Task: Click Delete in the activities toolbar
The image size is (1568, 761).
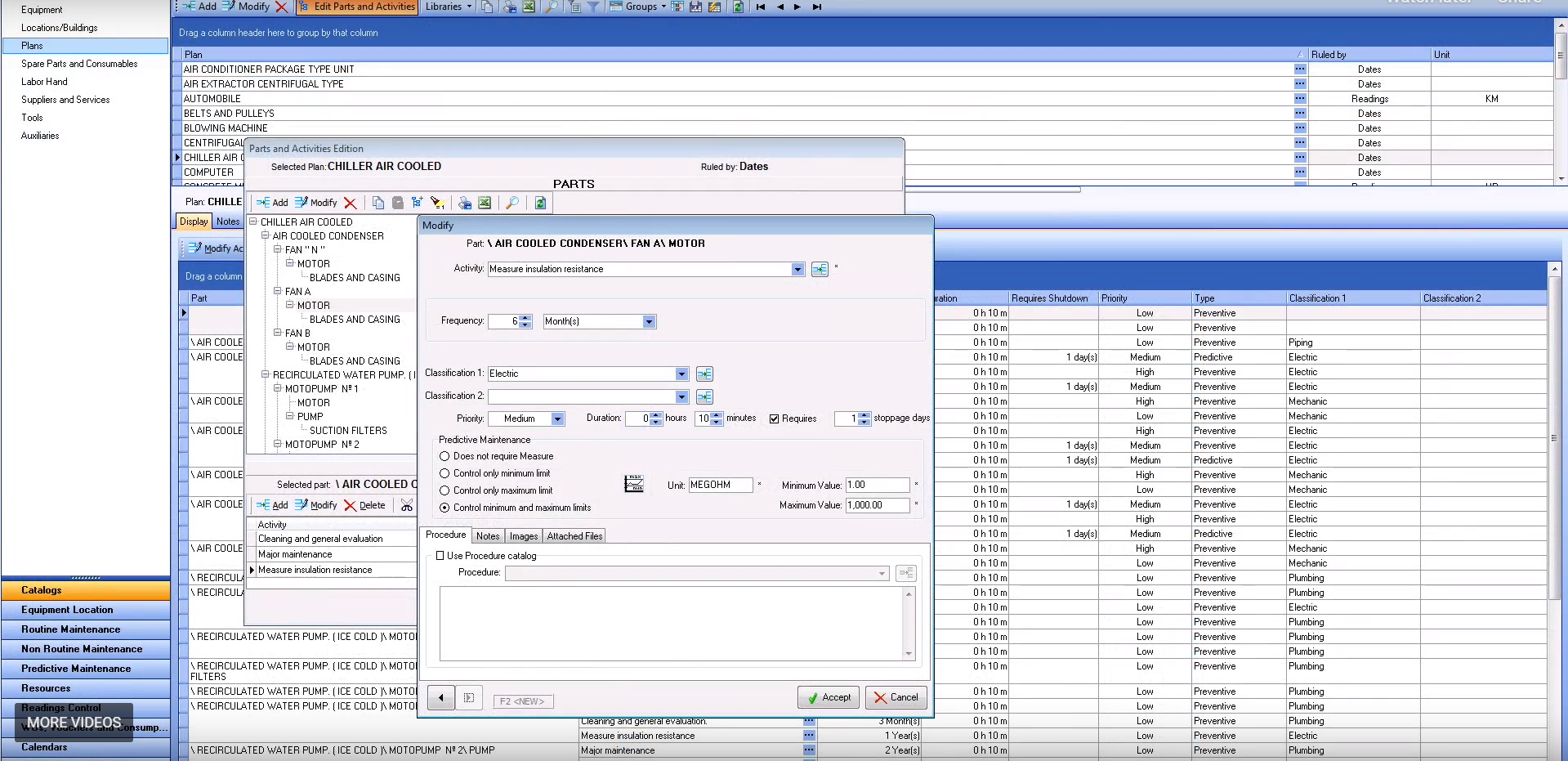Action: (364, 505)
